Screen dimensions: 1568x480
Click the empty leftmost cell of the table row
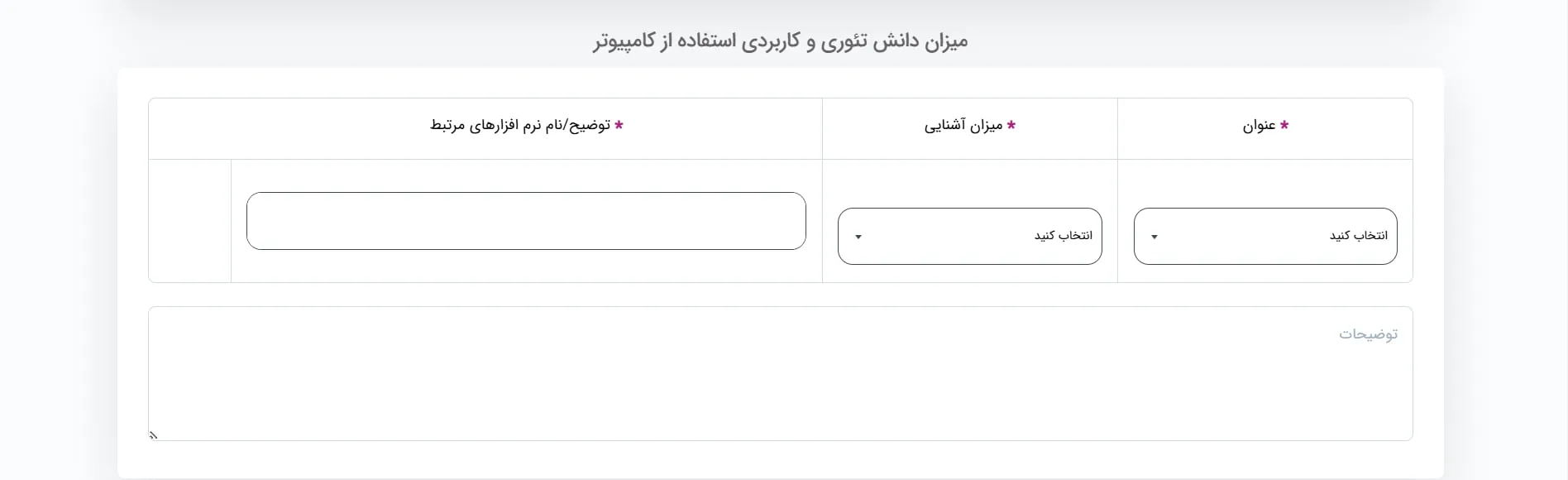coord(189,221)
